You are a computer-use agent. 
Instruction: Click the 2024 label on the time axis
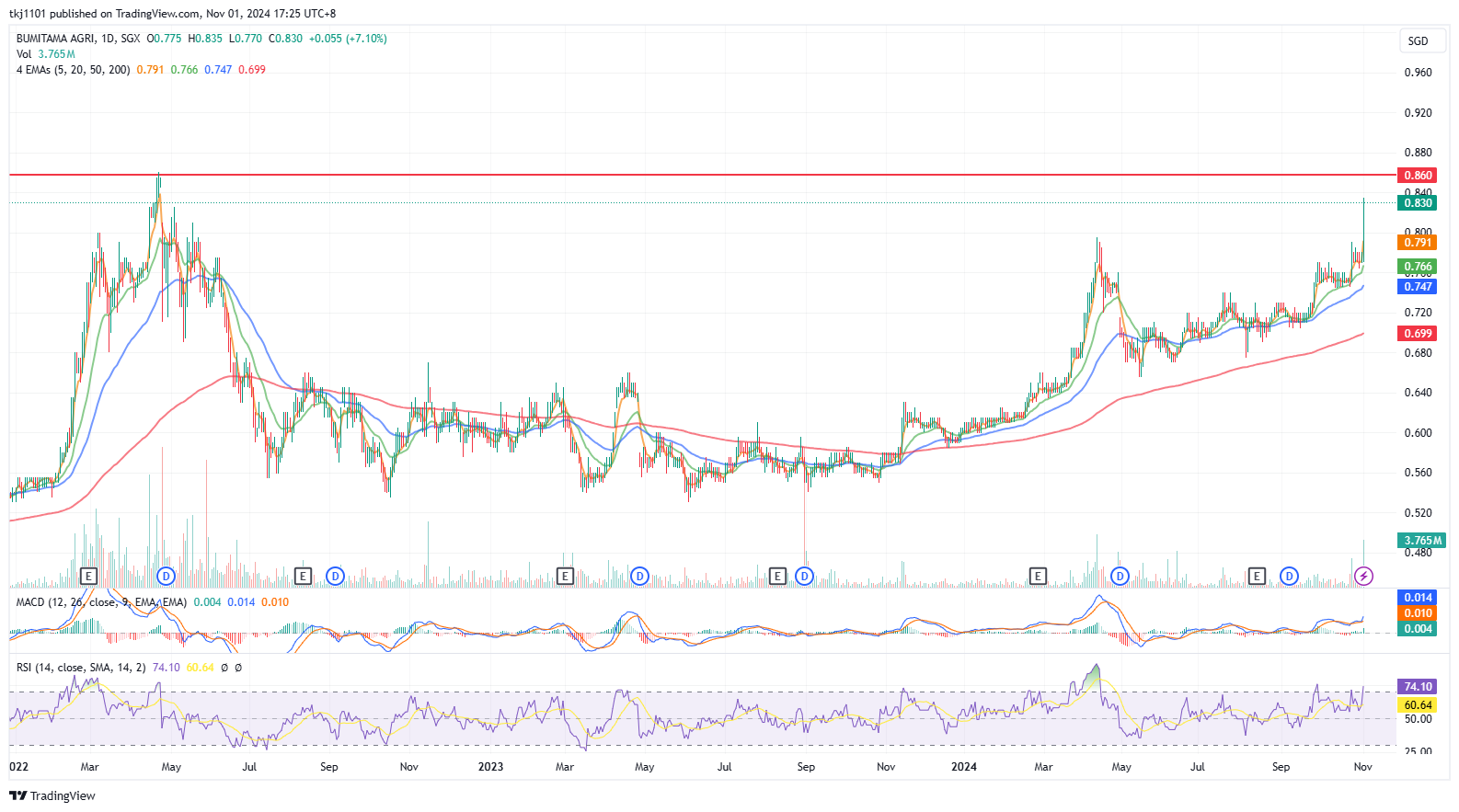point(963,767)
